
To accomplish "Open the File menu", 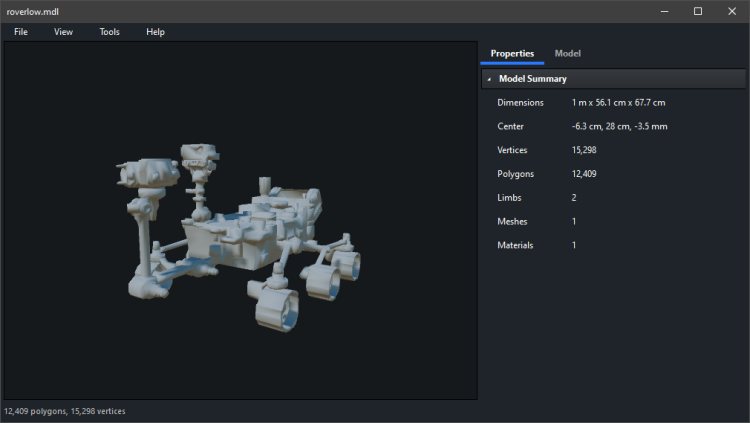I will pos(21,32).
